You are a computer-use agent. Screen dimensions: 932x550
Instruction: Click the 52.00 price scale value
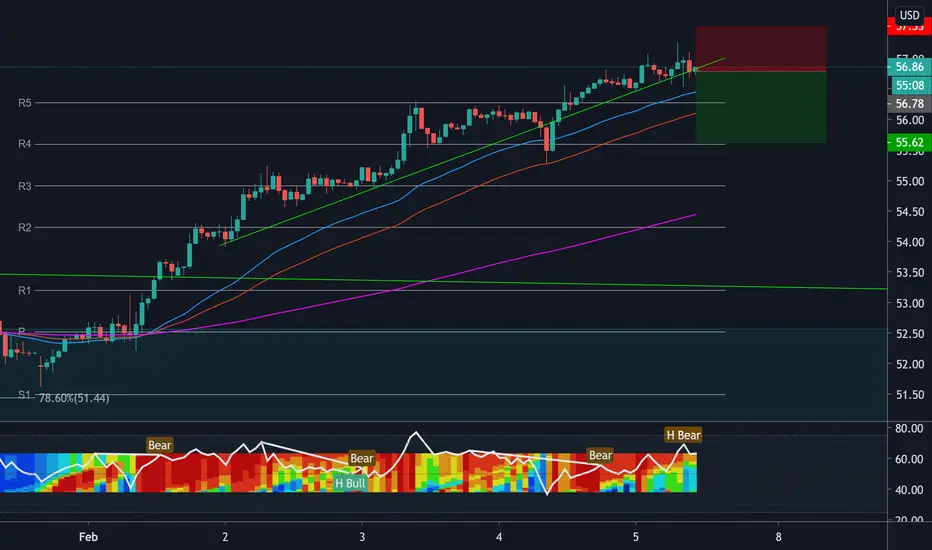pos(909,364)
